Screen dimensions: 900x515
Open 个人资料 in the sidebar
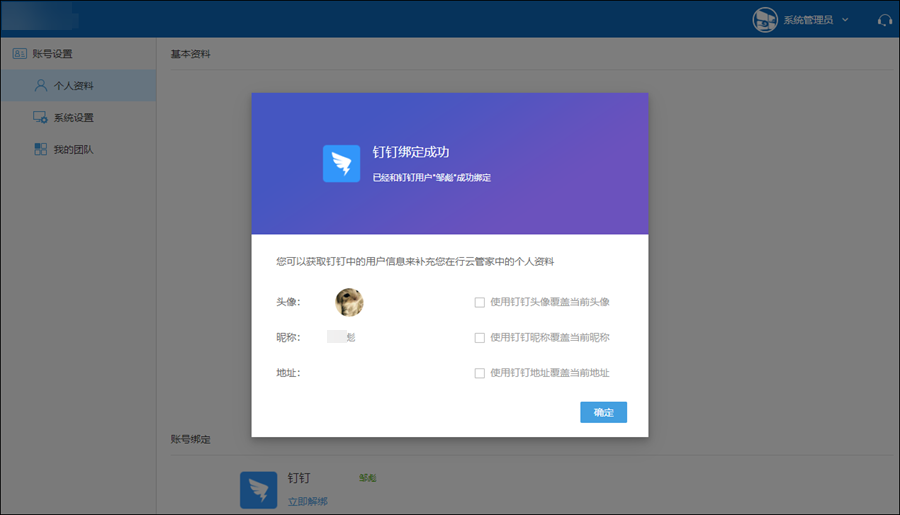pos(78,86)
